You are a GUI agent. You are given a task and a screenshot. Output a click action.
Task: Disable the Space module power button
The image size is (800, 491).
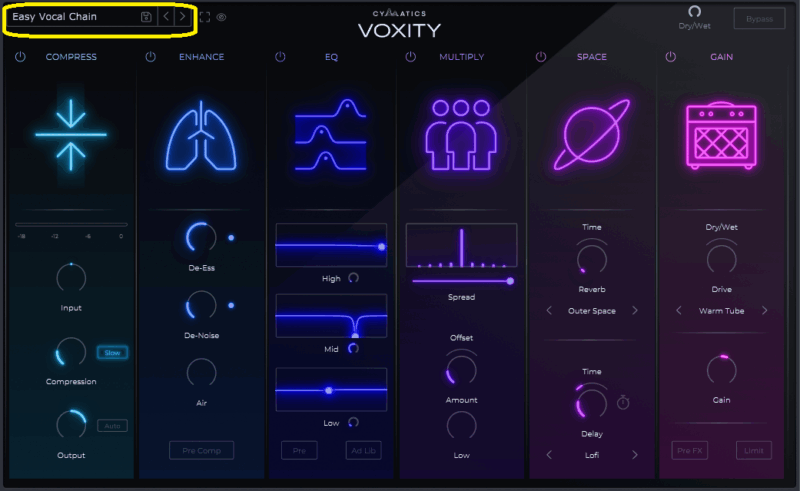coord(541,57)
